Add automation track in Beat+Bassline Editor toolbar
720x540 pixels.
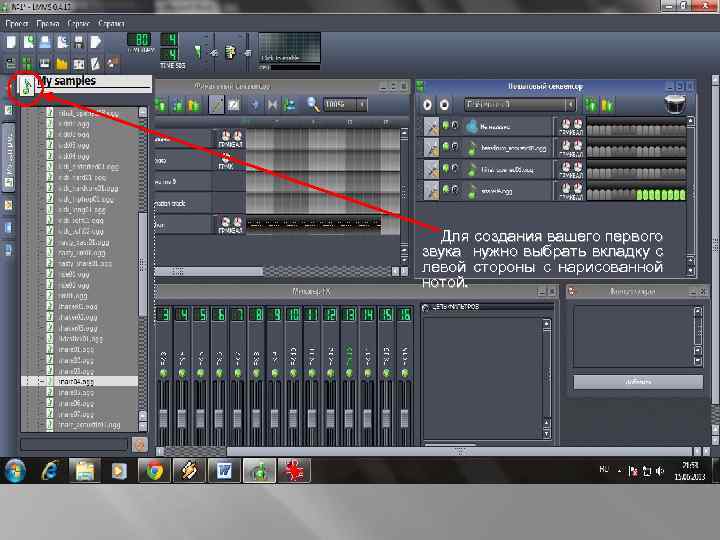click(x=608, y=105)
